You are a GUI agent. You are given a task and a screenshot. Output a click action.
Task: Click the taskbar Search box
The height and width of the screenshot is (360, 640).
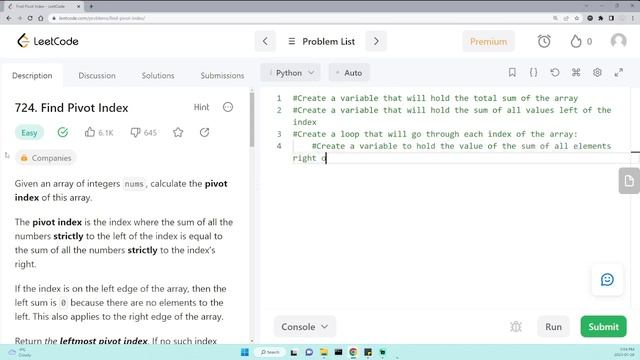[270, 352]
